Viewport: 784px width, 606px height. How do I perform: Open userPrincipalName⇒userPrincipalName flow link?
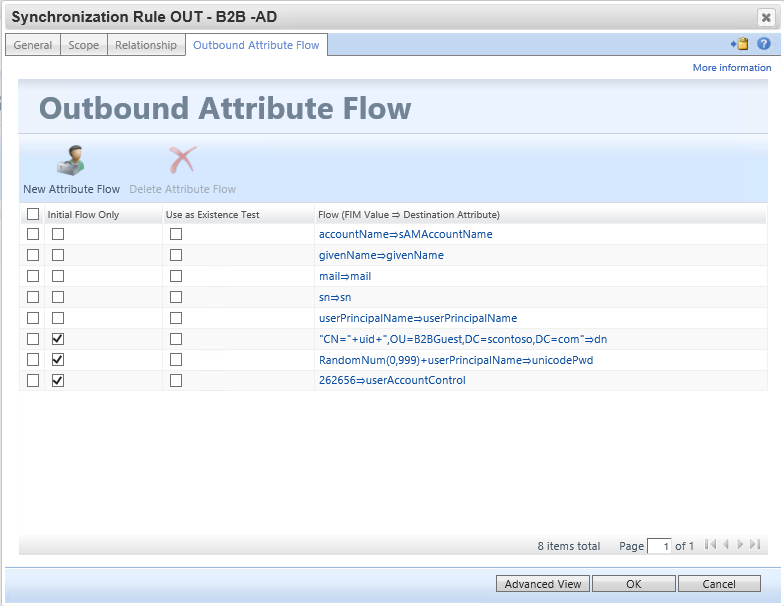[x=418, y=318]
